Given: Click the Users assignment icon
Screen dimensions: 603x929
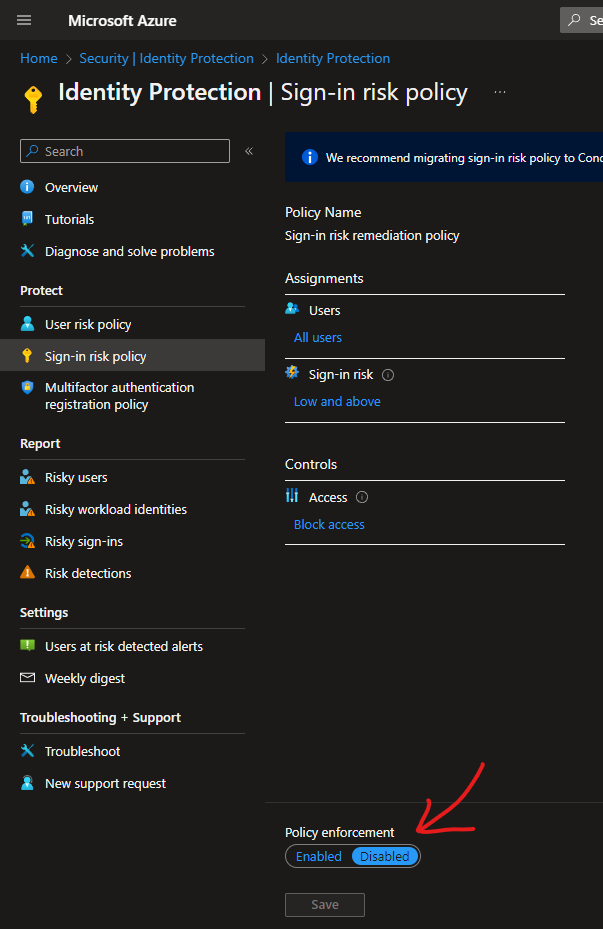Looking at the screenshot, I should pos(292,309).
